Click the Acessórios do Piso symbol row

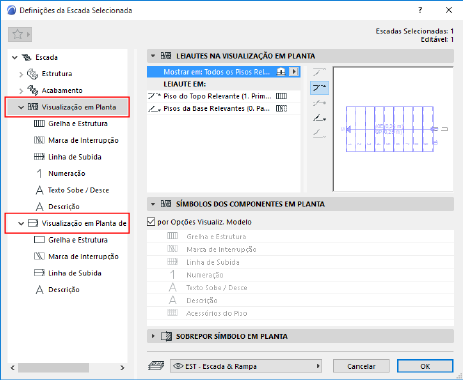(x=300, y=313)
